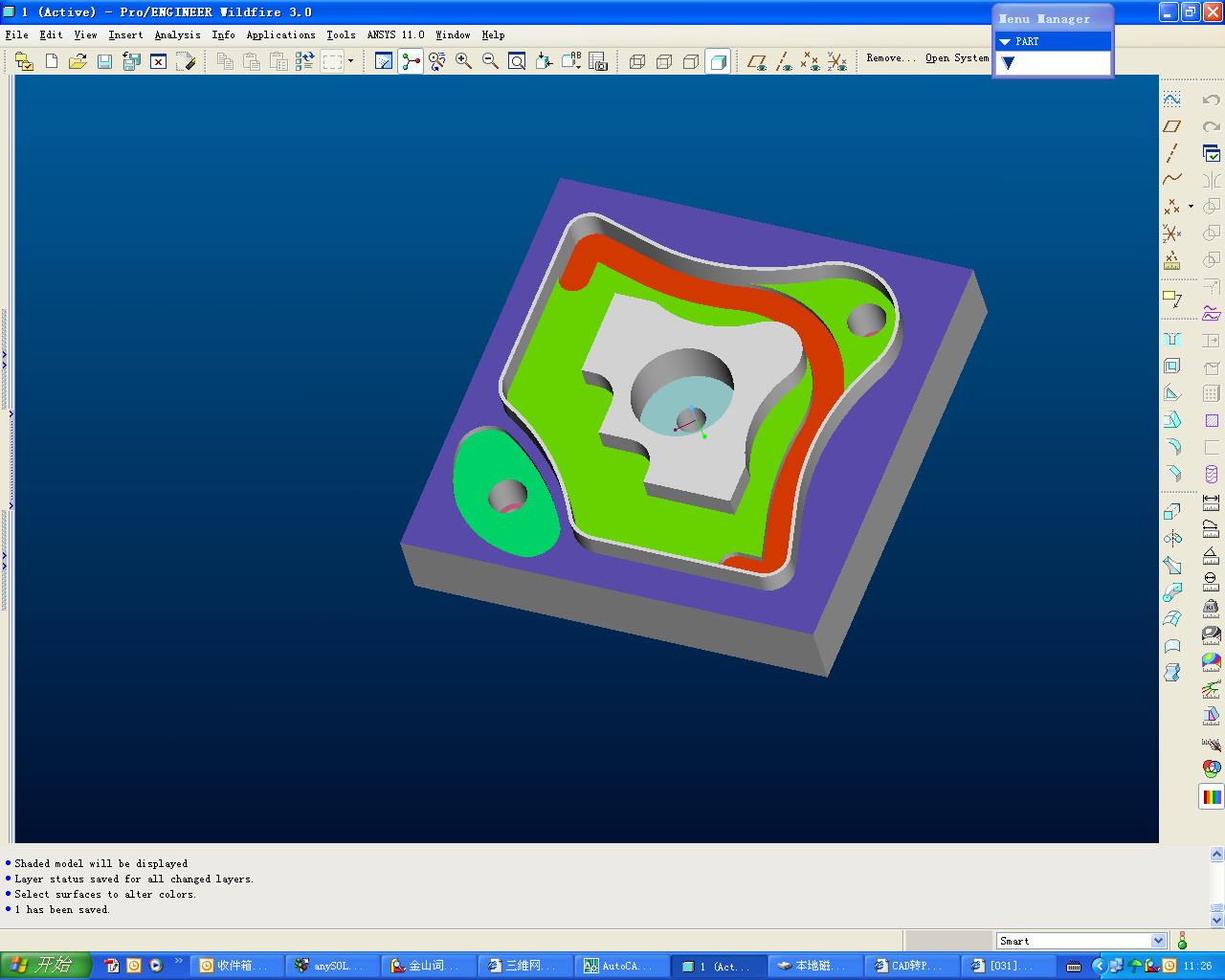Select the Datum Coordinate System tool
The image size is (1225, 980).
pyautogui.click(x=1172, y=234)
